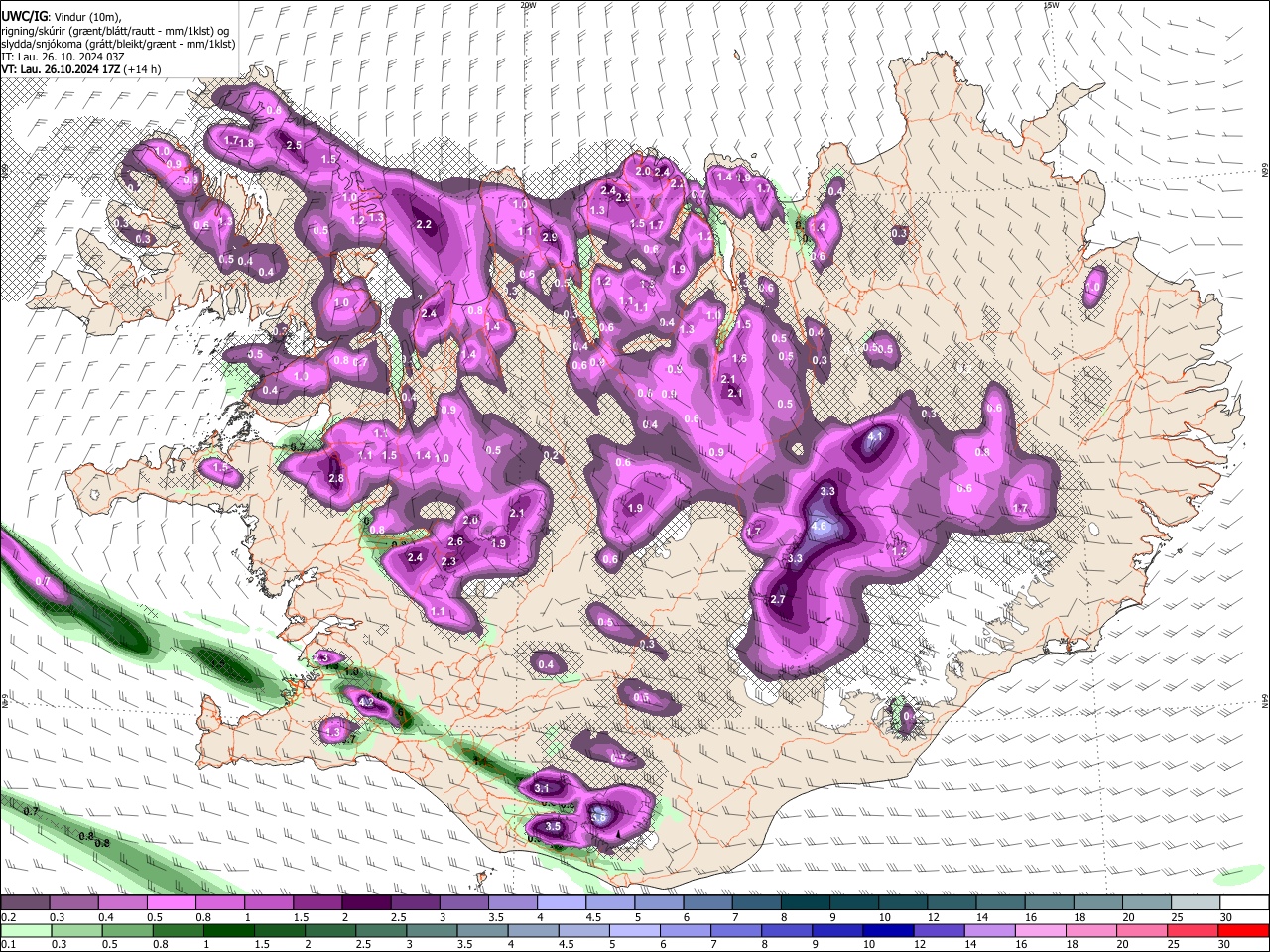Pick light pink lower swatch between 16 and 18
The height and width of the screenshot is (952, 1270).
[x=1039, y=931]
